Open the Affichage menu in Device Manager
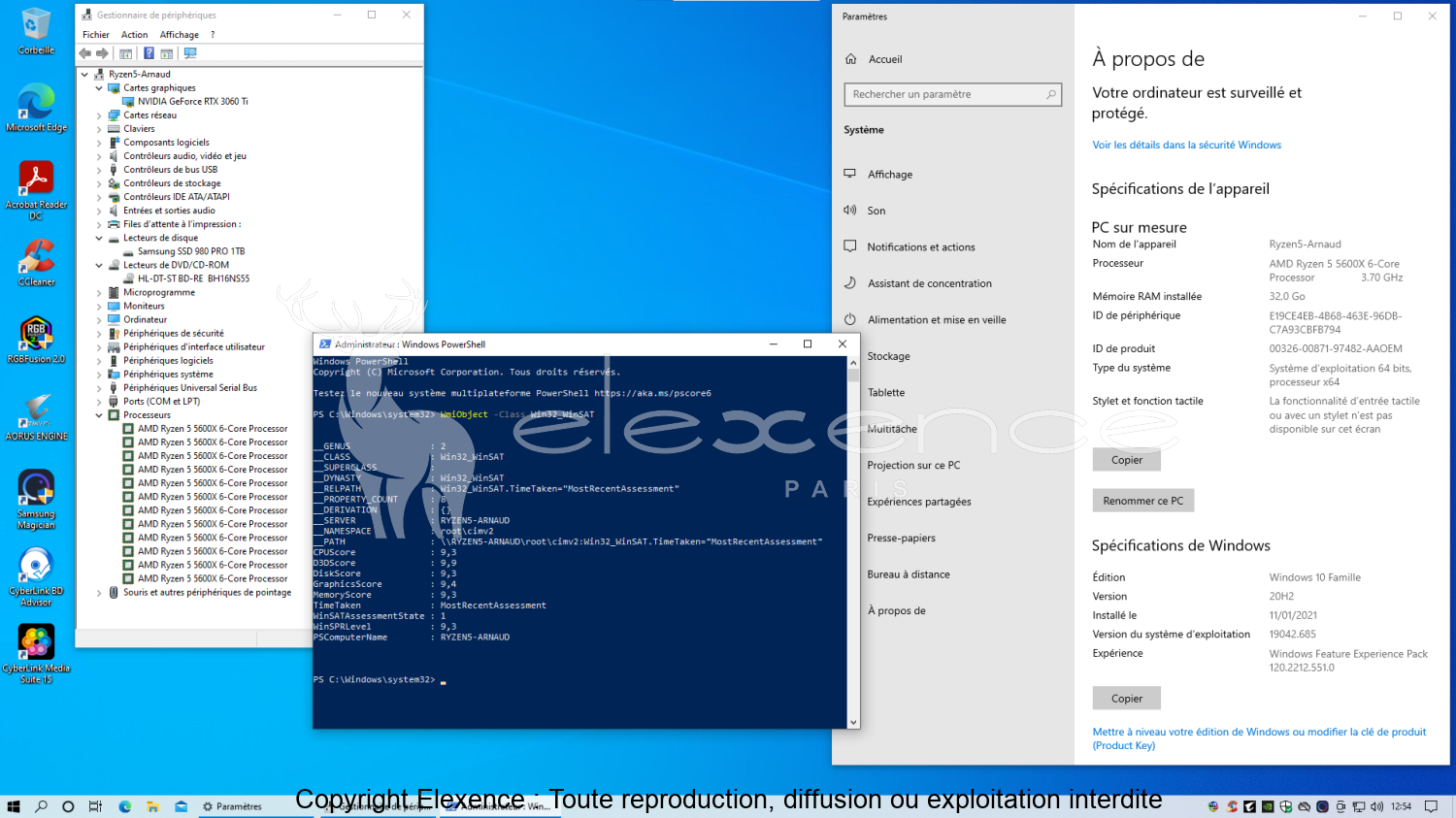1456x818 pixels. [x=180, y=35]
